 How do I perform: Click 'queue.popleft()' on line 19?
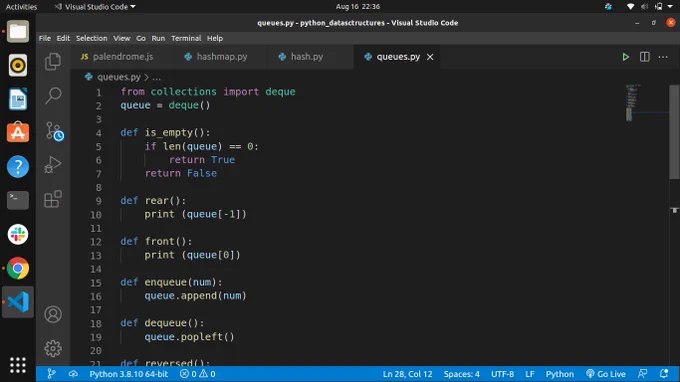click(189, 337)
